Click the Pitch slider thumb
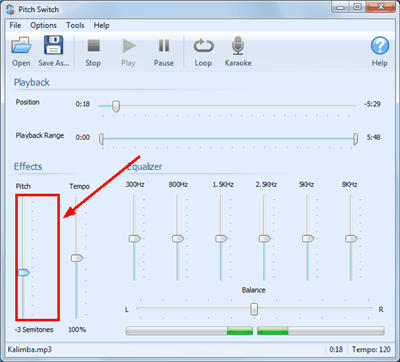The image size is (400, 362). tap(24, 273)
